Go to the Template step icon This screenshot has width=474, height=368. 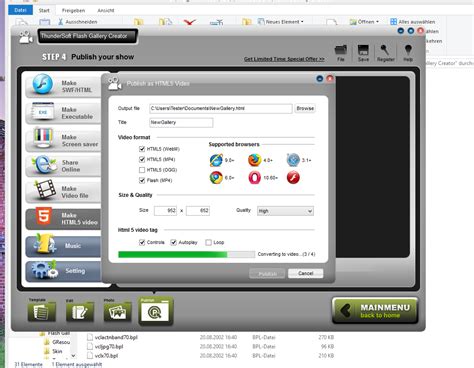(42, 311)
